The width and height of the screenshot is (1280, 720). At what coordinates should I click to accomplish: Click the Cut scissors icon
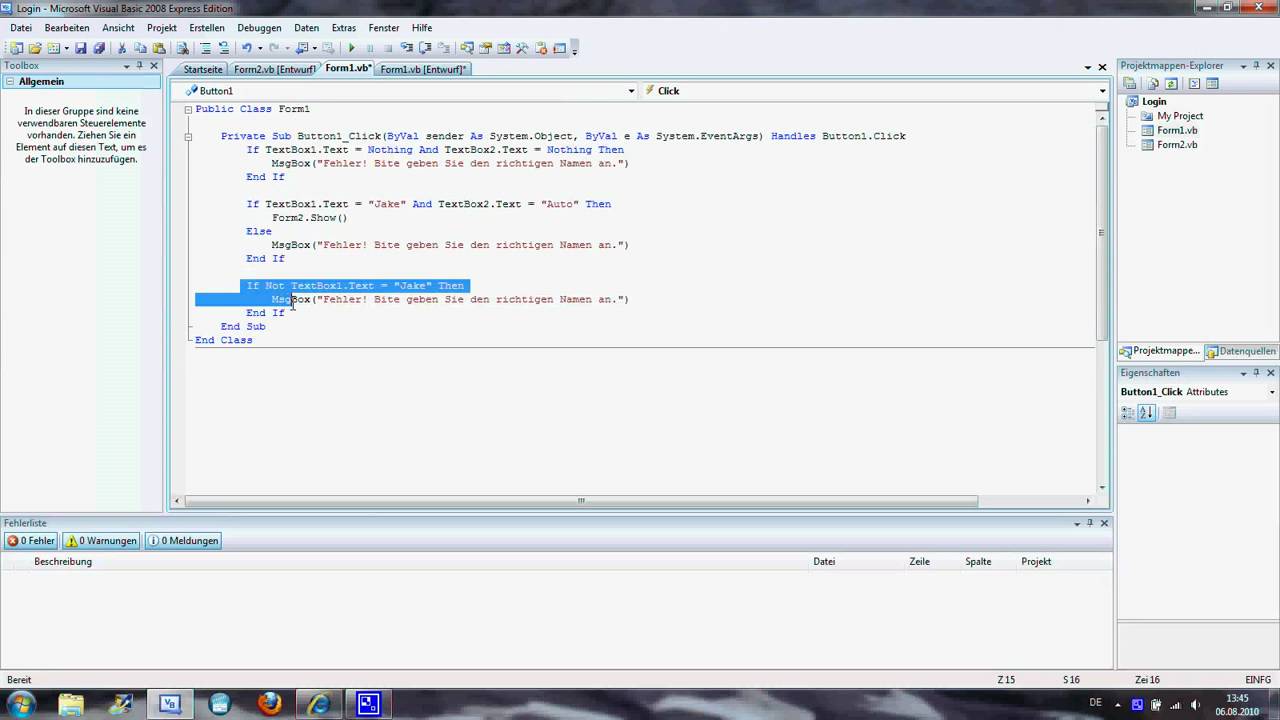(x=122, y=48)
